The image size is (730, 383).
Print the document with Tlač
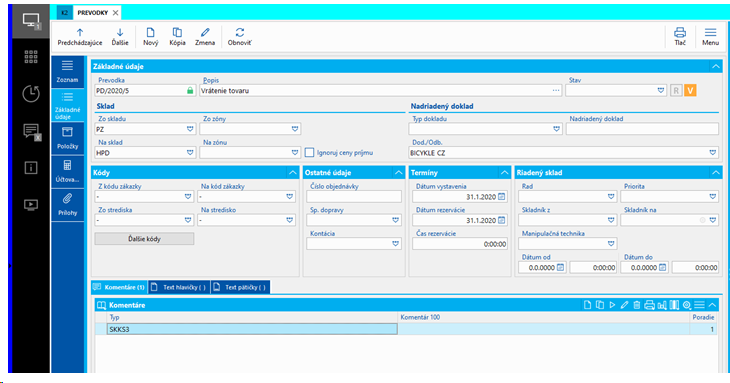pyautogui.click(x=680, y=37)
